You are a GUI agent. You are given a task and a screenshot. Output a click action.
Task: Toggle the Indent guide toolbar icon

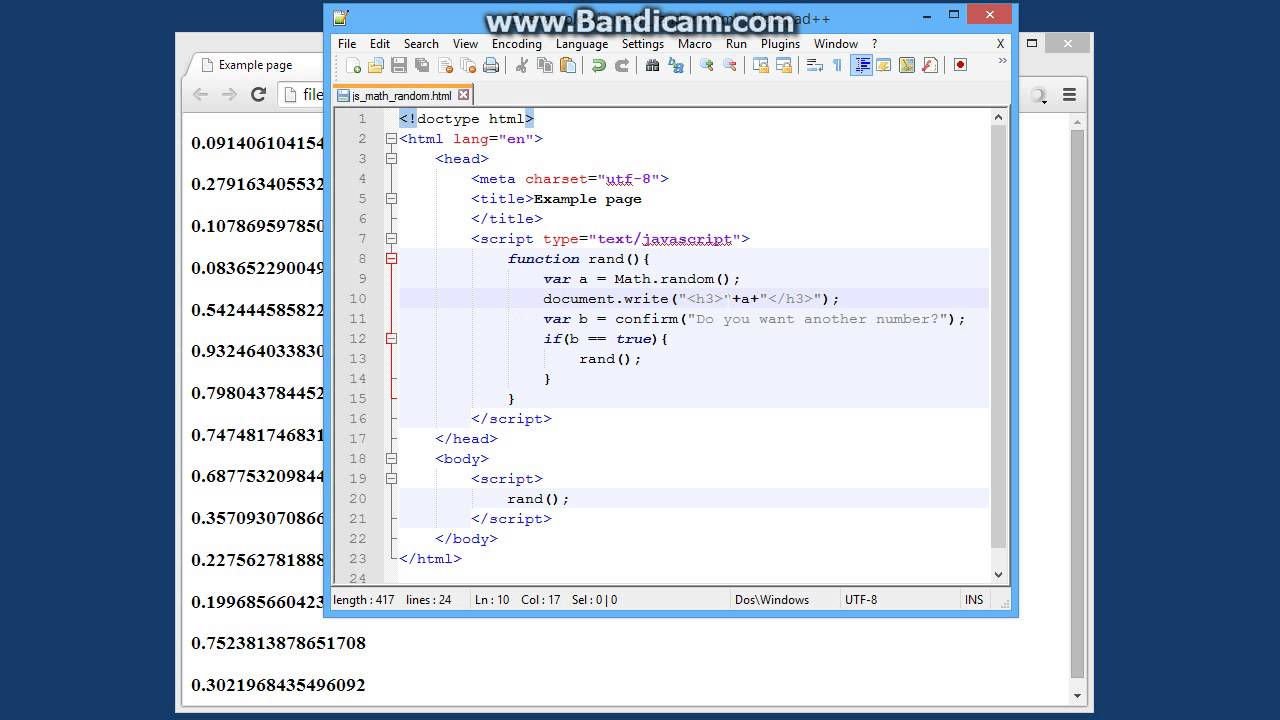pyautogui.click(x=861, y=65)
